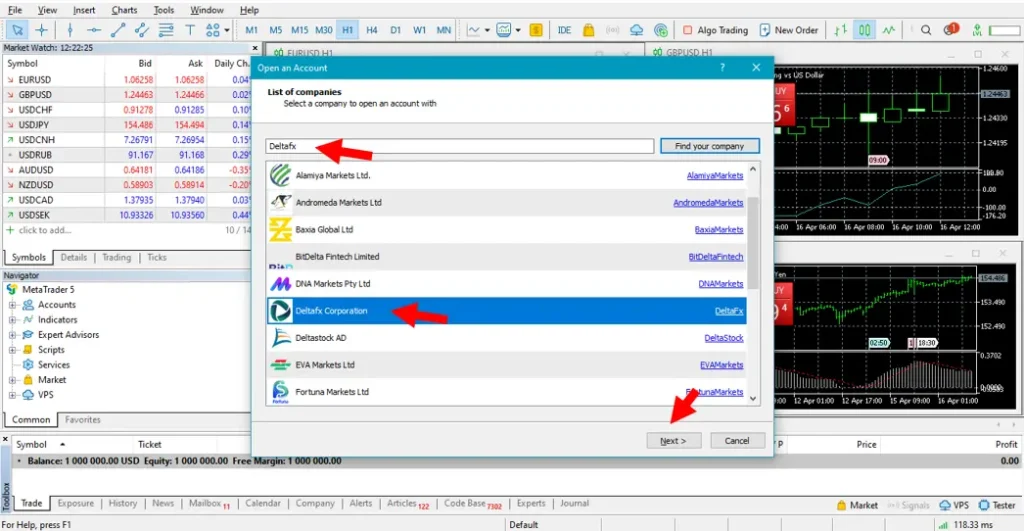Click the help question mark in dialog

[x=722, y=67]
